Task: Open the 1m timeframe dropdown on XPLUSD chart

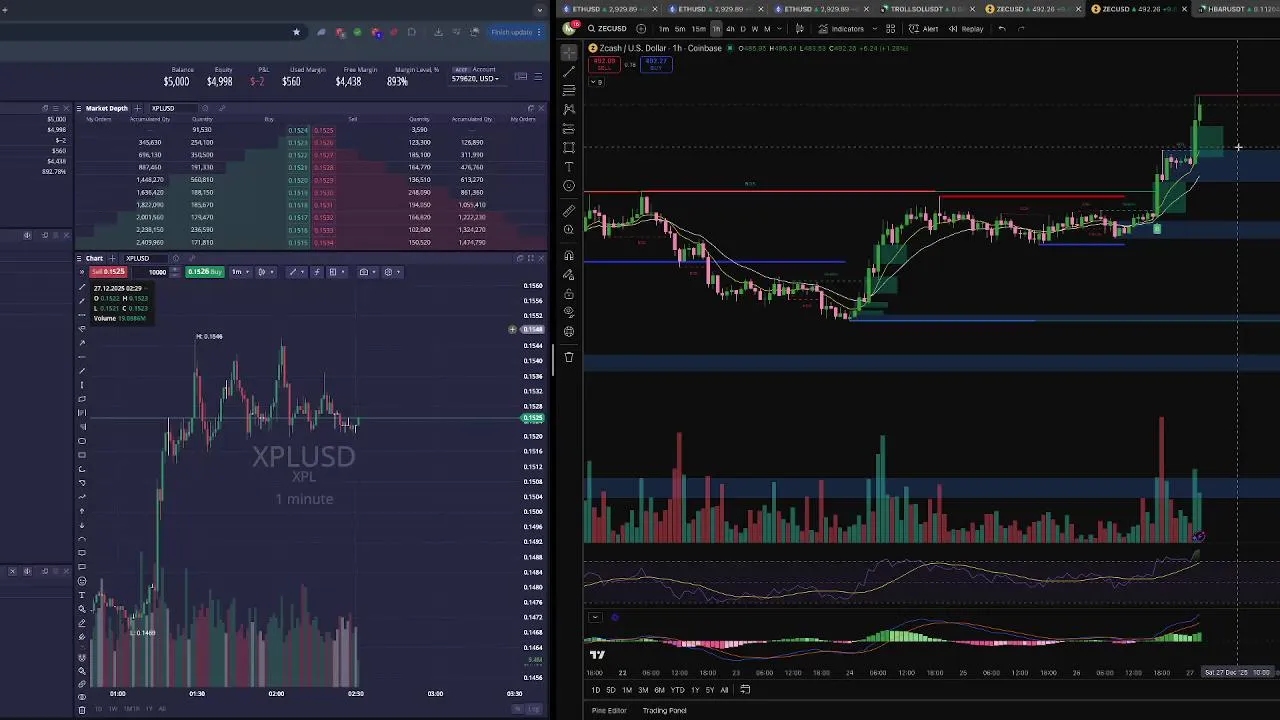Action: [x=241, y=272]
